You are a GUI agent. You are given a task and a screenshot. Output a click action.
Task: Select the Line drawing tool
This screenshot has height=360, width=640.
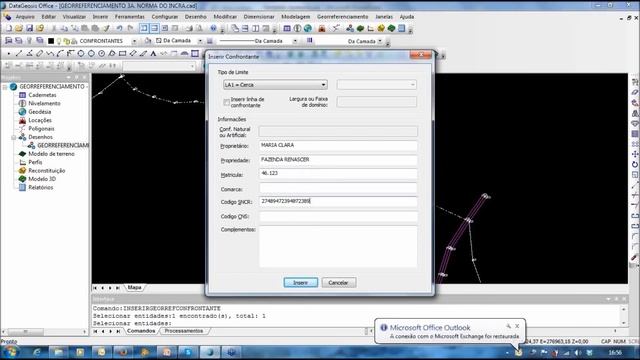(19, 53)
